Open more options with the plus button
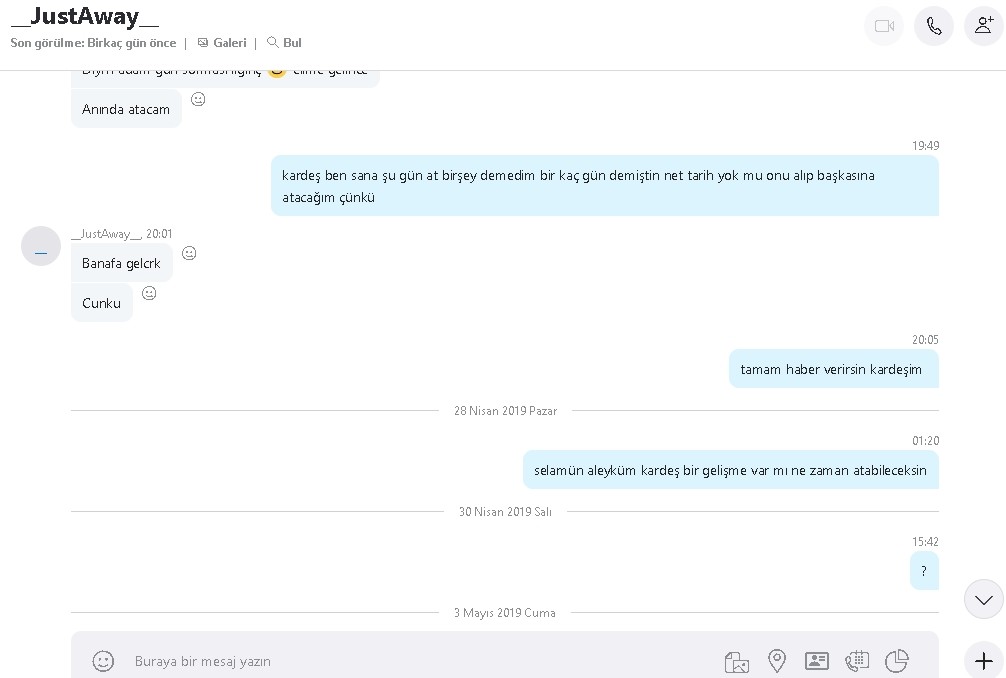This screenshot has width=1006, height=678. [x=984, y=661]
